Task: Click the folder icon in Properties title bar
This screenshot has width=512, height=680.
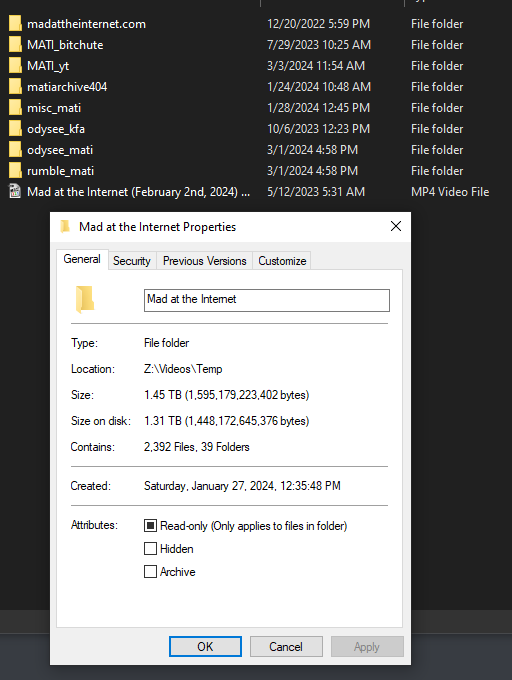Action: pos(65,226)
